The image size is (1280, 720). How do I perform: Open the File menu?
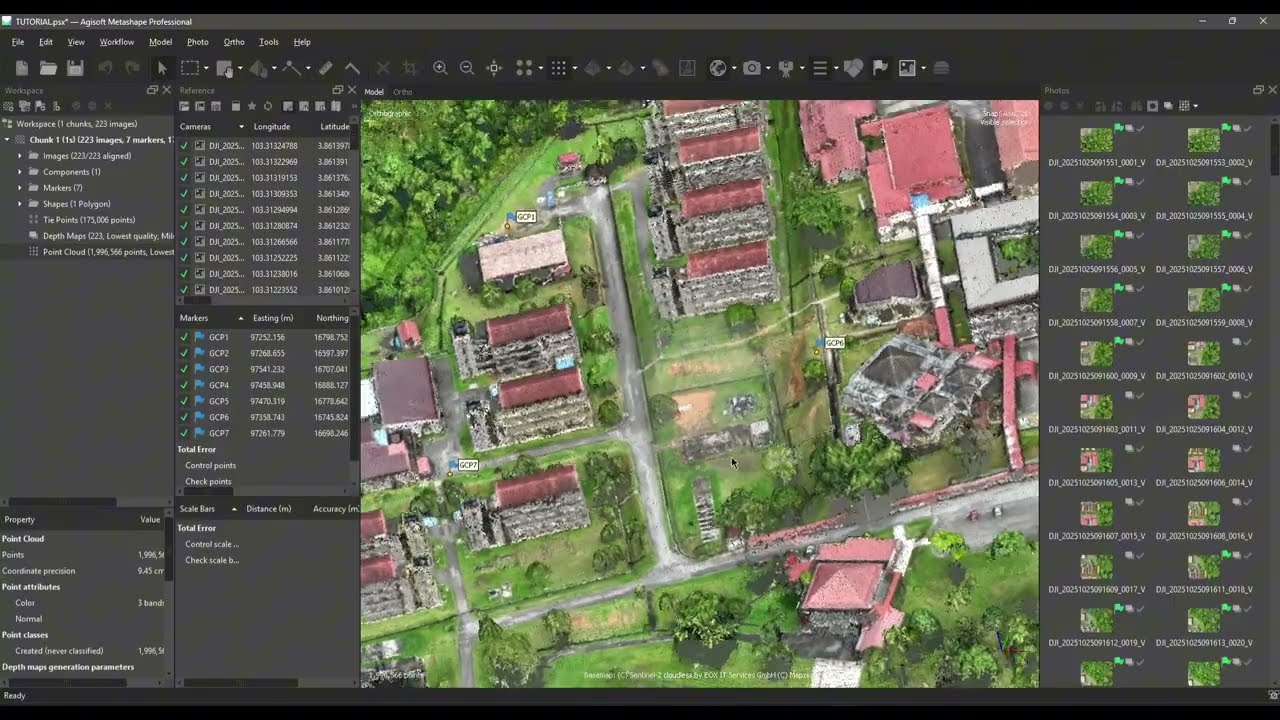(18, 42)
